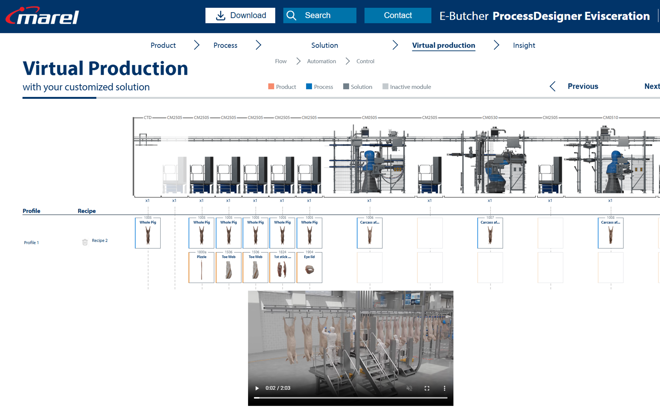The image size is (660, 410).
Task: Play the production video
Action: click(x=257, y=388)
